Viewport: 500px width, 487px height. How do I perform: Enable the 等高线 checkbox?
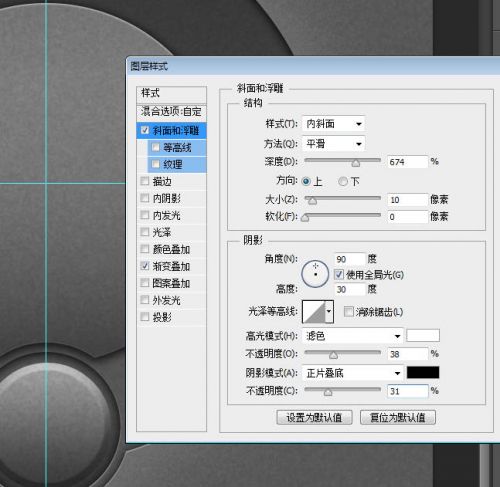coord(156,147)
